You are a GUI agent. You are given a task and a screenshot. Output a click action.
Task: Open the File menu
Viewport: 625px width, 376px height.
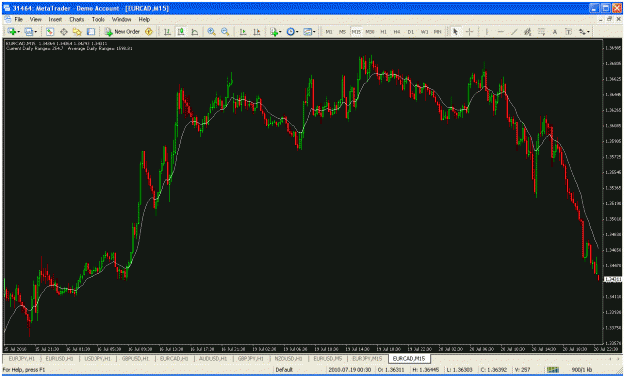pos(19,19)
